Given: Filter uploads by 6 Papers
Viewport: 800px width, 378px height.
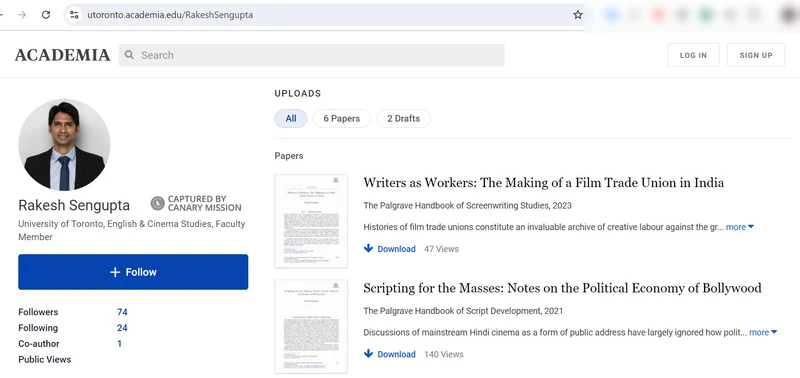Looking at the screenshot, I should (x=341, y=118).
